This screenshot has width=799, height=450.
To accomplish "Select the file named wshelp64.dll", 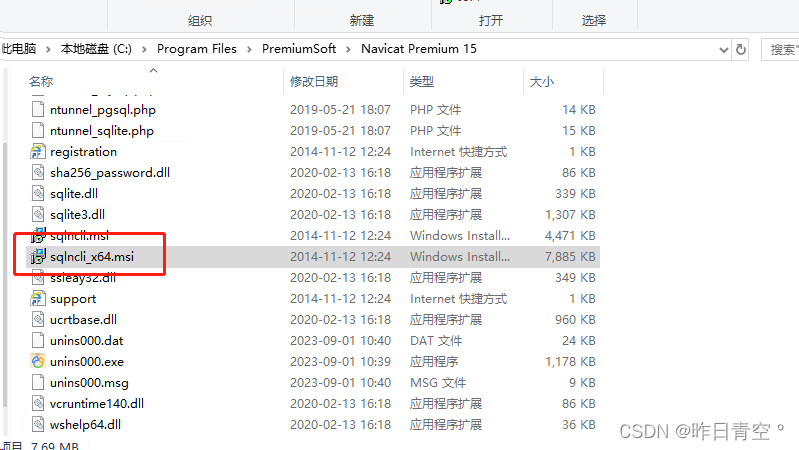I will click(x=86, y=425).
